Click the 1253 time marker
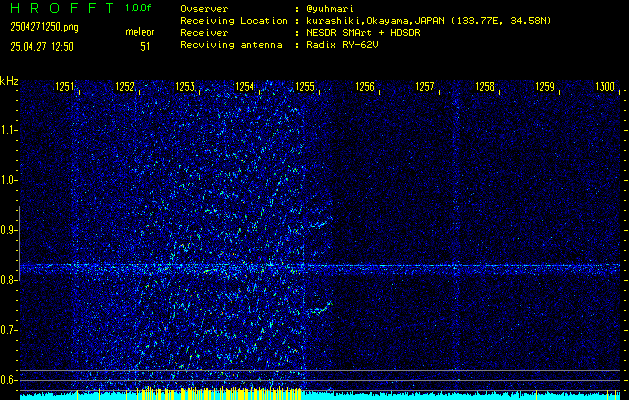Screen dimensions: 629x400 pyautogui.click(x=185, y=87)
